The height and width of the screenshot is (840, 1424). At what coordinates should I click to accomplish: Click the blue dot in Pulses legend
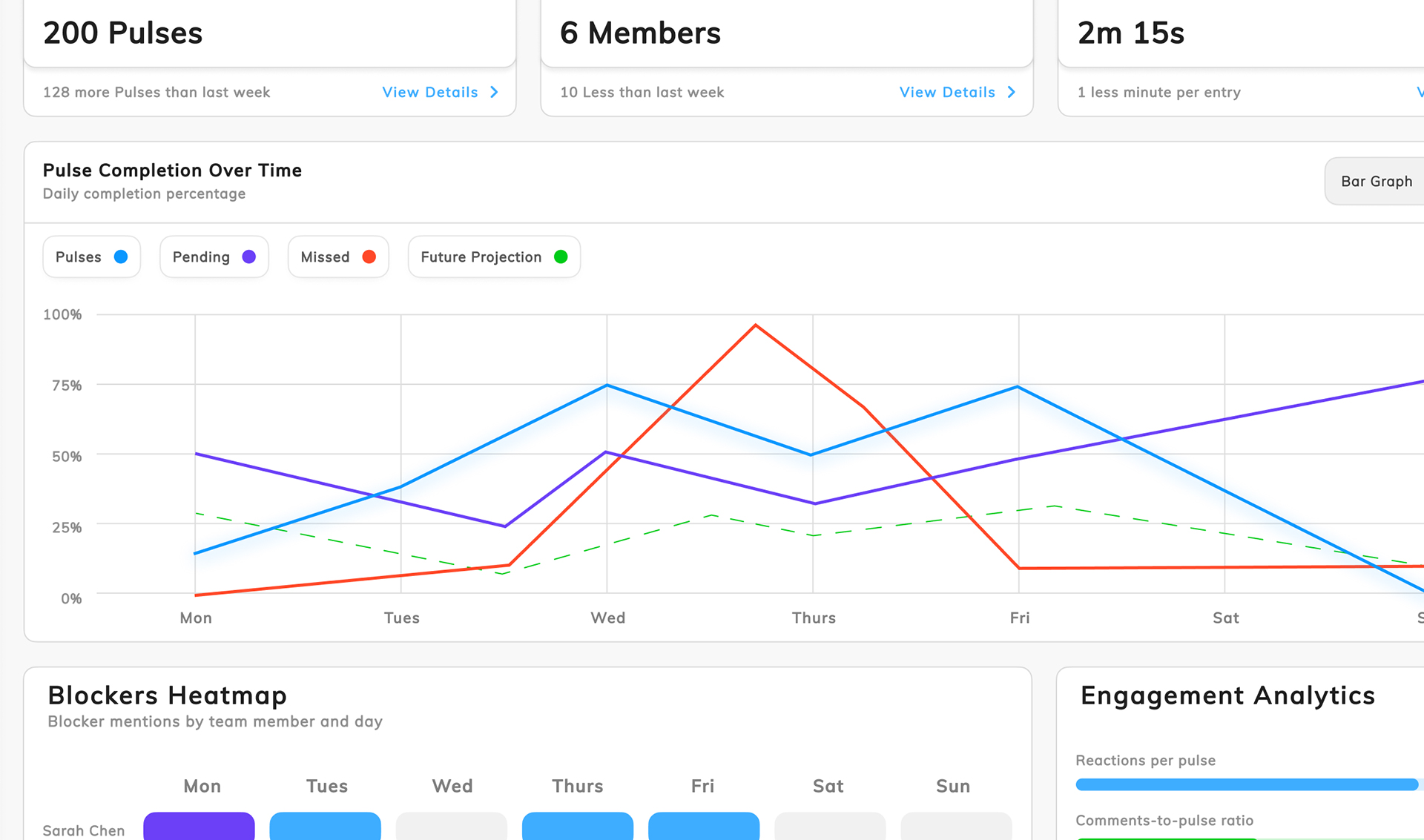tap(119, 257)
